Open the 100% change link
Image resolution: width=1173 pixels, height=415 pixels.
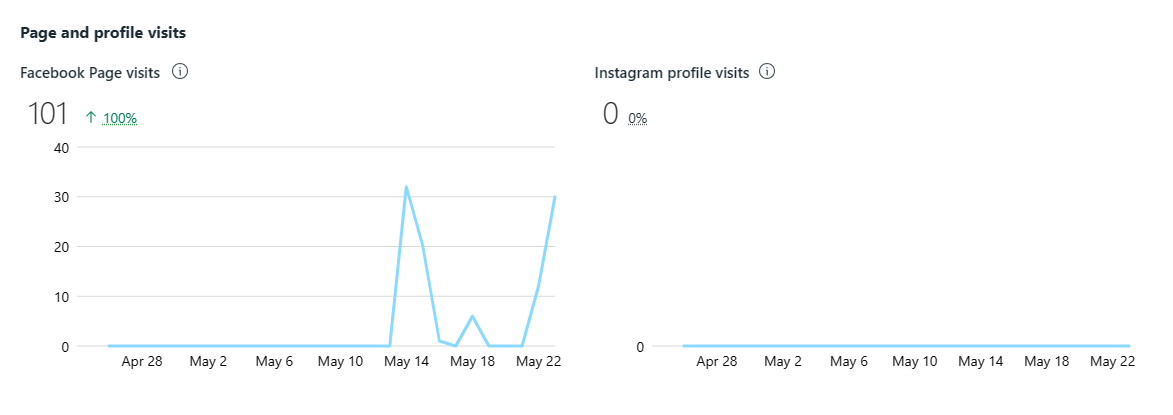120,118
